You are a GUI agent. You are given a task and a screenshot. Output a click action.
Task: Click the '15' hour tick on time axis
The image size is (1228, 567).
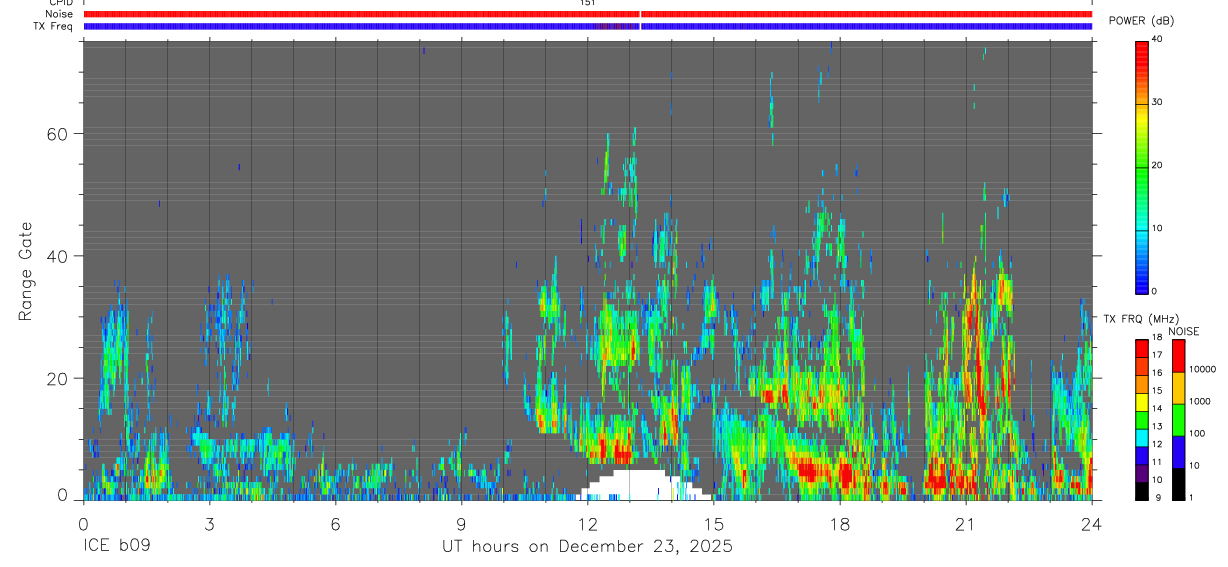pyautogui.click(x=713, y=523)
